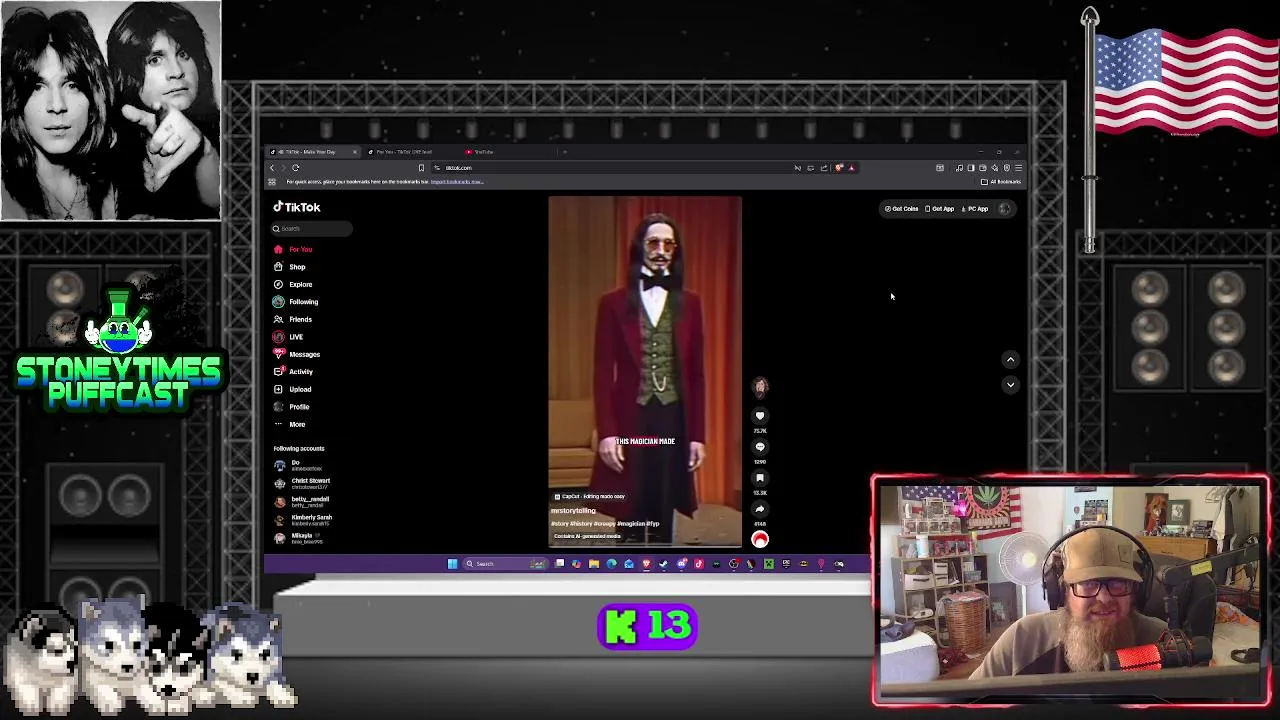Click the Get Coins button
1280x720 pixels.
click(902, 209)
